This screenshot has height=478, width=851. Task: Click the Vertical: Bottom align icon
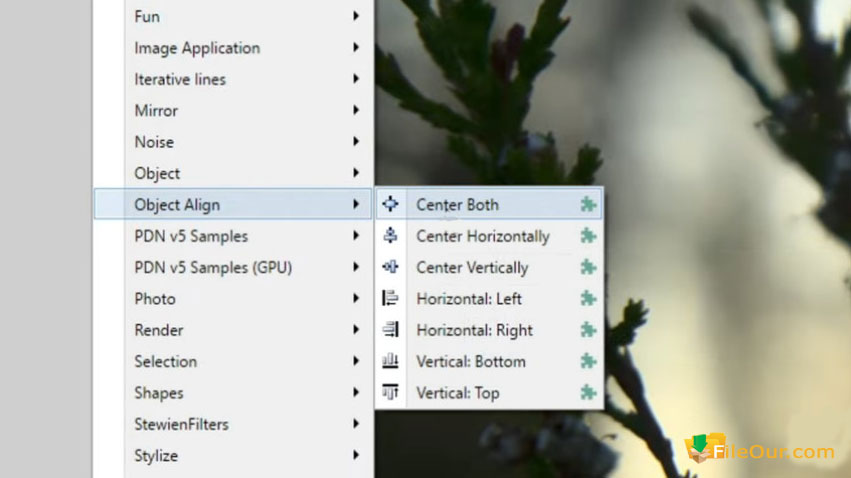(x=390, y=361)
